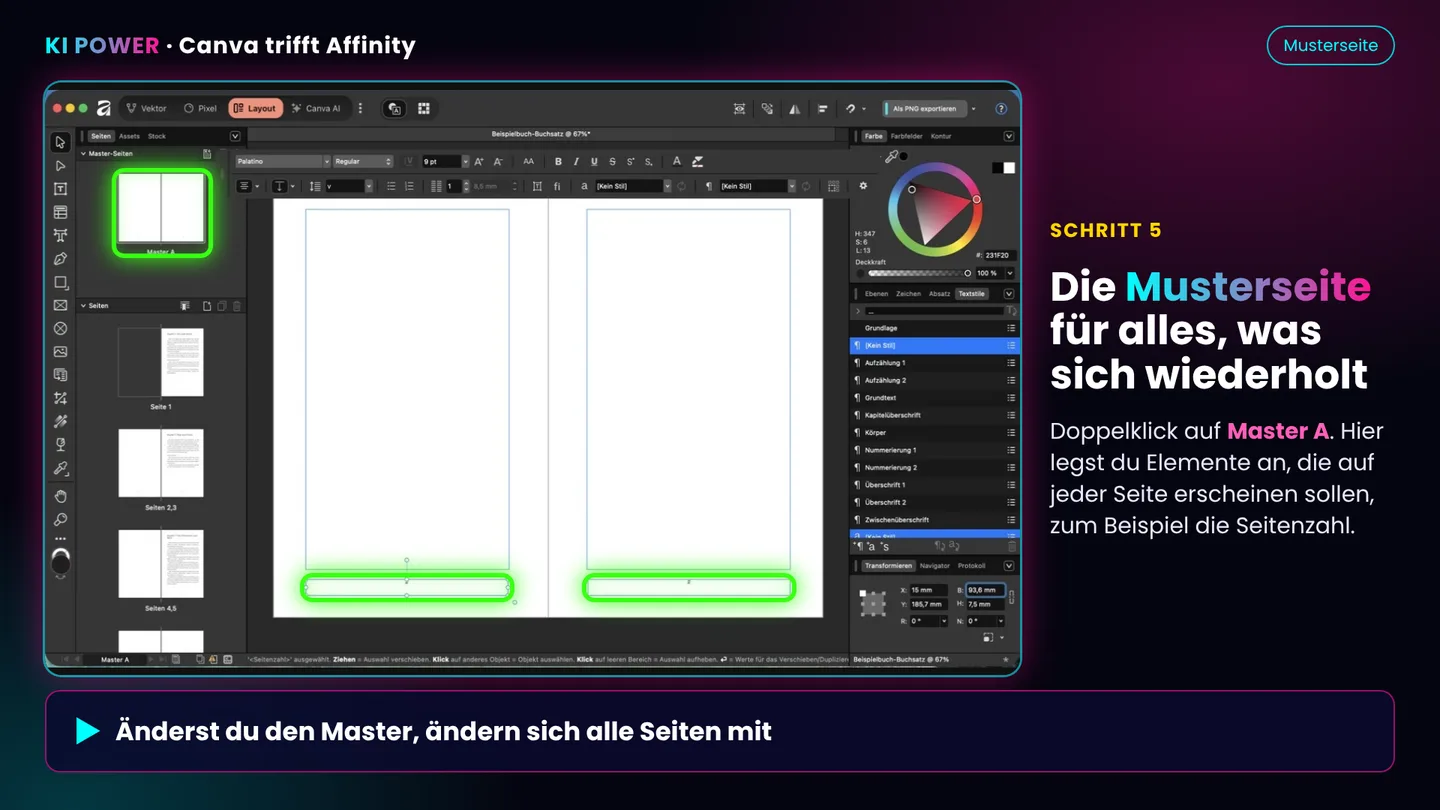Click the Als PNG exportieren button
Screen dimensions: 1440x810
click(x=924, y=108)
